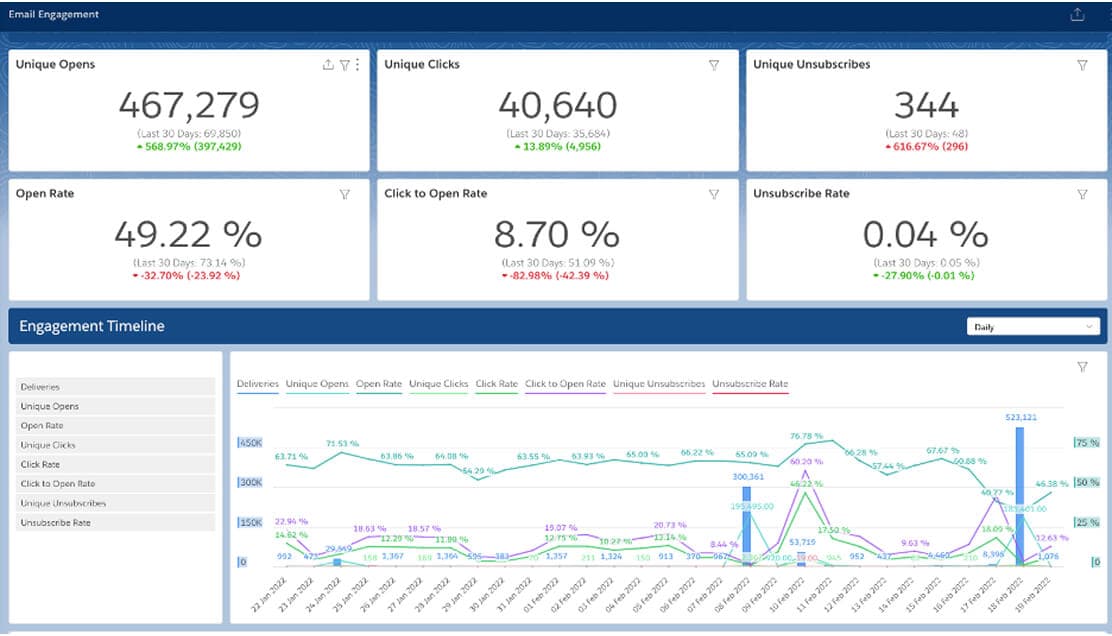The width and height of the screenshot is (1112, 636).
Task: Click the 49.22 % Open Rate value
Action: pos(189,234)
